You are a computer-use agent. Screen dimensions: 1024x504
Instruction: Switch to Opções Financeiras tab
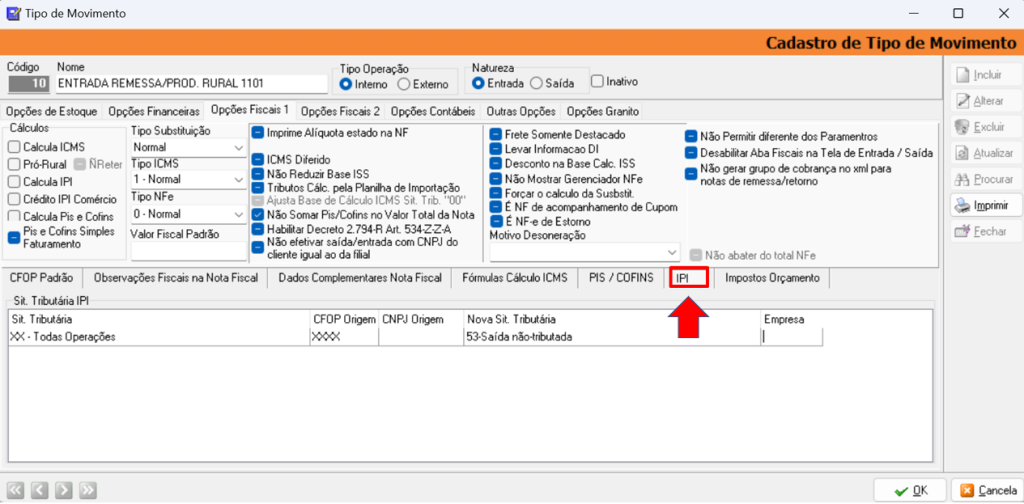[153, 111]
